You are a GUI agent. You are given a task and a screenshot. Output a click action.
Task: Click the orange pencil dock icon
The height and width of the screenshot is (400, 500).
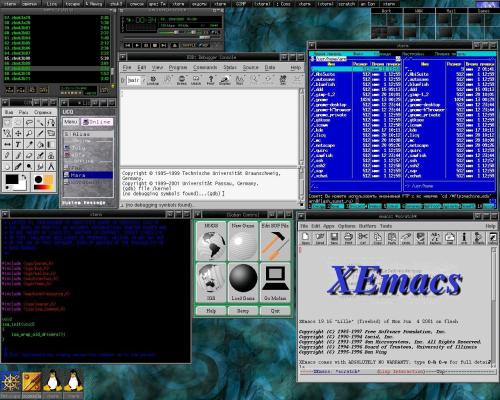[31, 383]
